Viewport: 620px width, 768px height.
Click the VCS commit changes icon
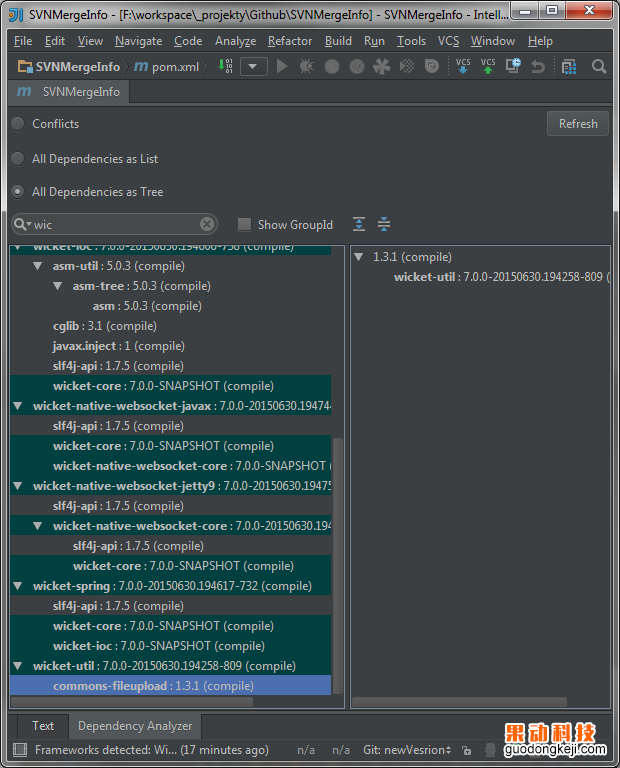(x=488, y=66)
